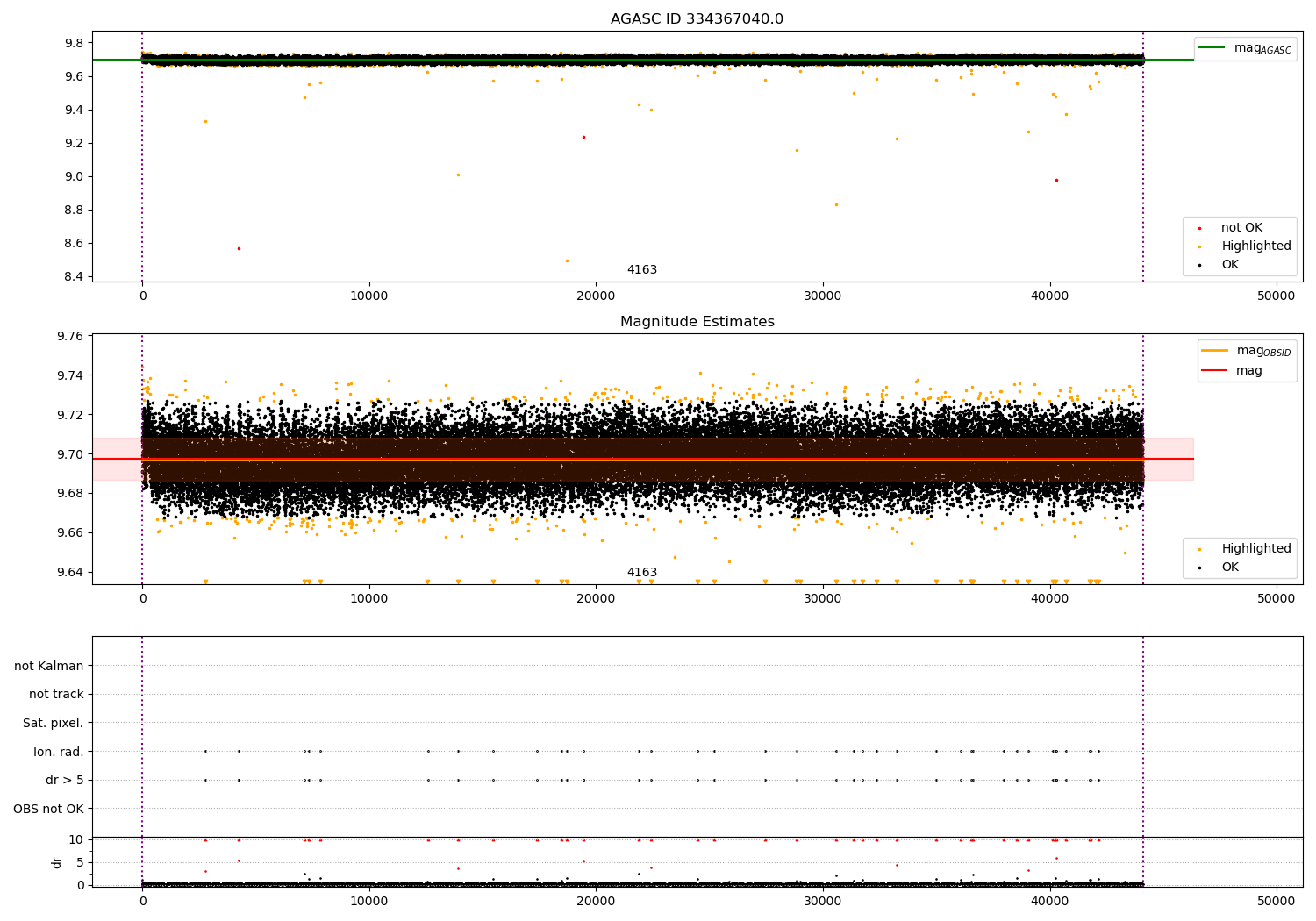Click the 'not track' axis label

(56, 695)
